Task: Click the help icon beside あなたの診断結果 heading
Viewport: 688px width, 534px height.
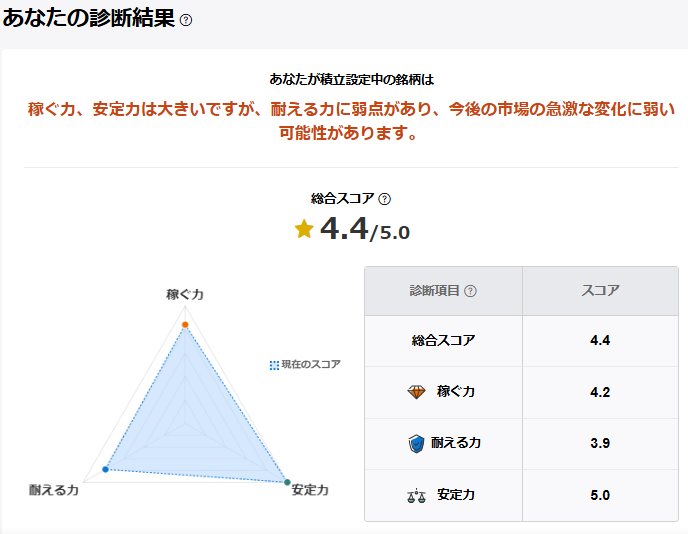Action: (x=186, y=20)
